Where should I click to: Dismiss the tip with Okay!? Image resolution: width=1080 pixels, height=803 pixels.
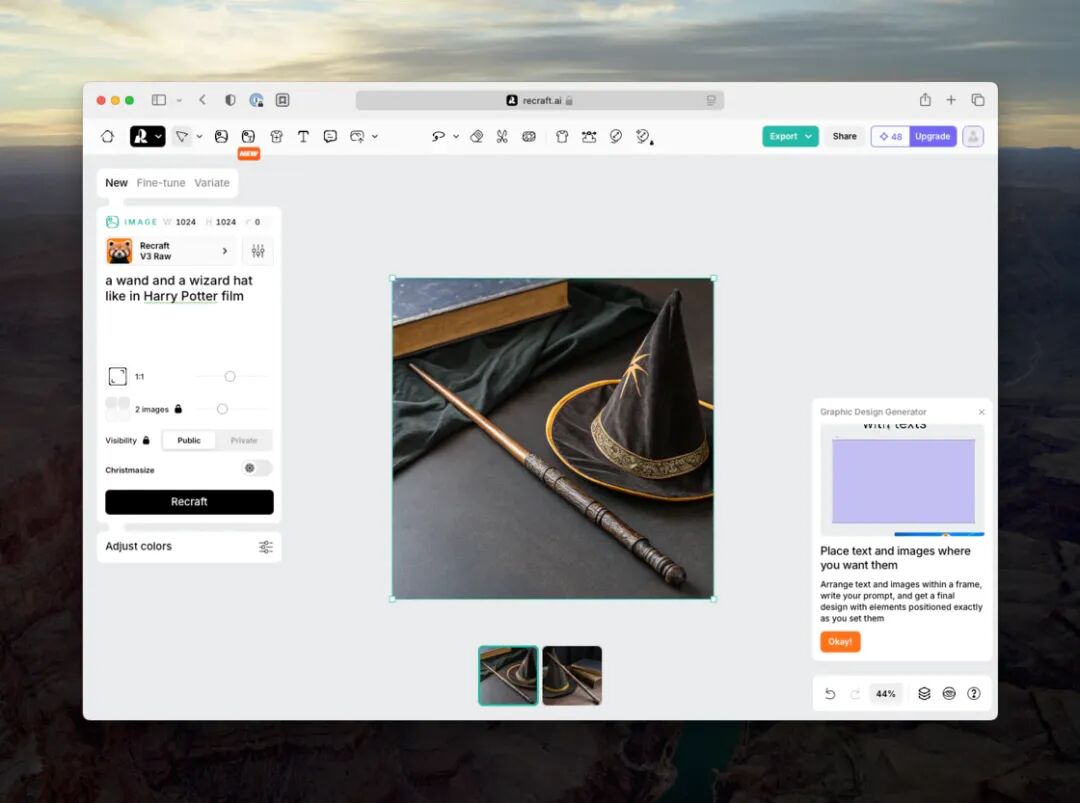[840, 642]
